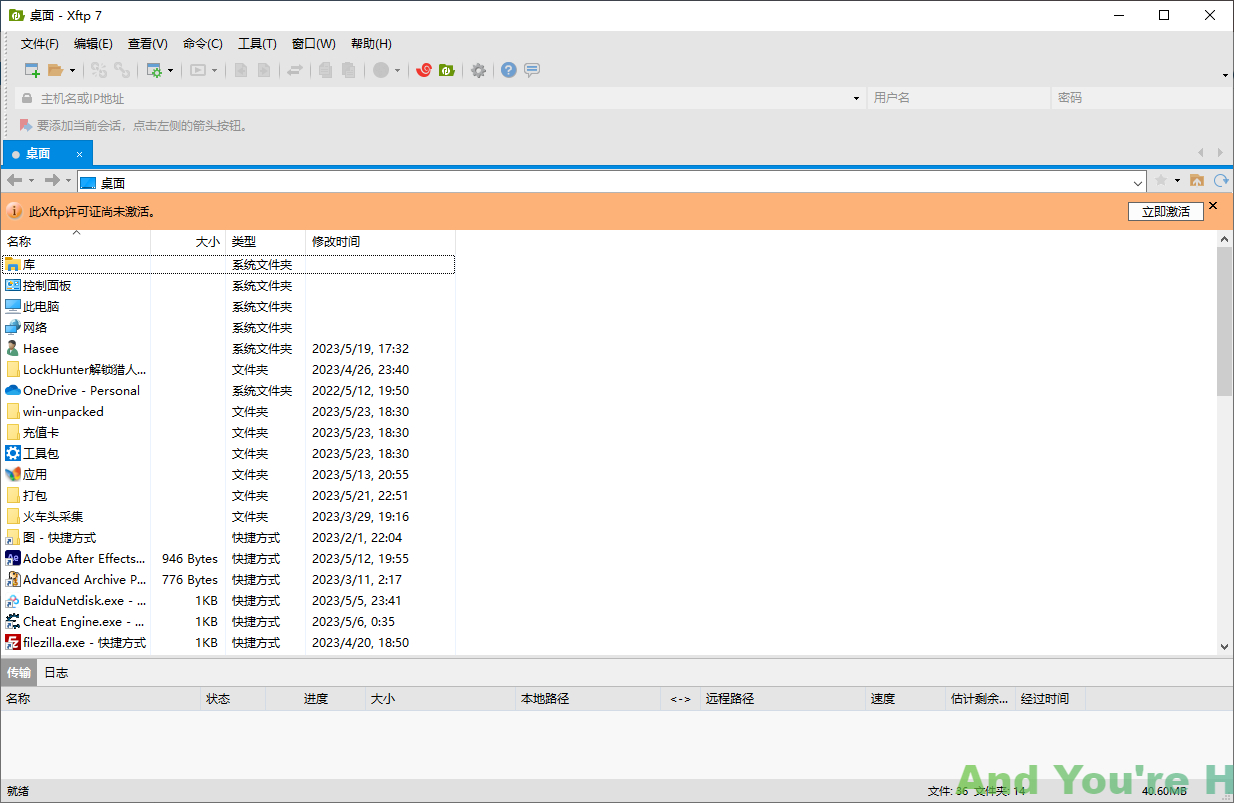The height and width of the screenshot is (803, 1234).
Task: Click the Back navigation arrow
Action: [14, 180]
